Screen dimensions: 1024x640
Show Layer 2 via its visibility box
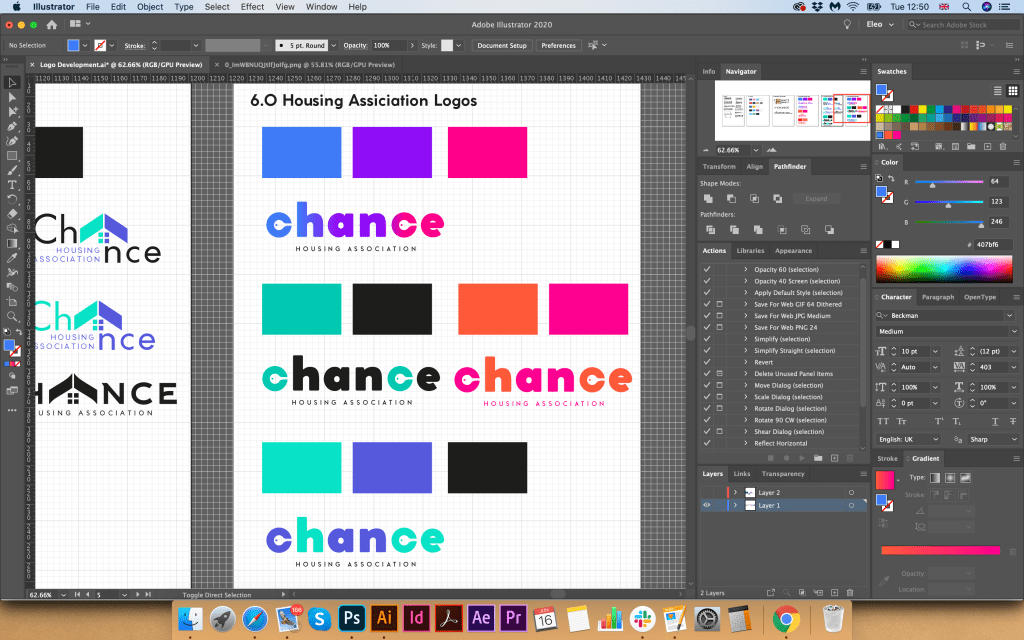tap(706, 492)
